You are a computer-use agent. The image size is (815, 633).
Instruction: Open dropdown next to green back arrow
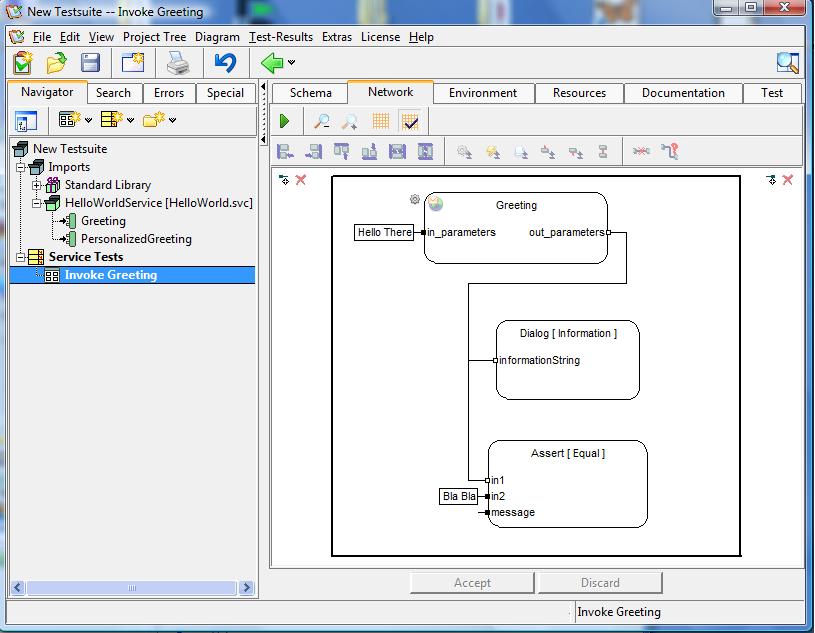292,63
